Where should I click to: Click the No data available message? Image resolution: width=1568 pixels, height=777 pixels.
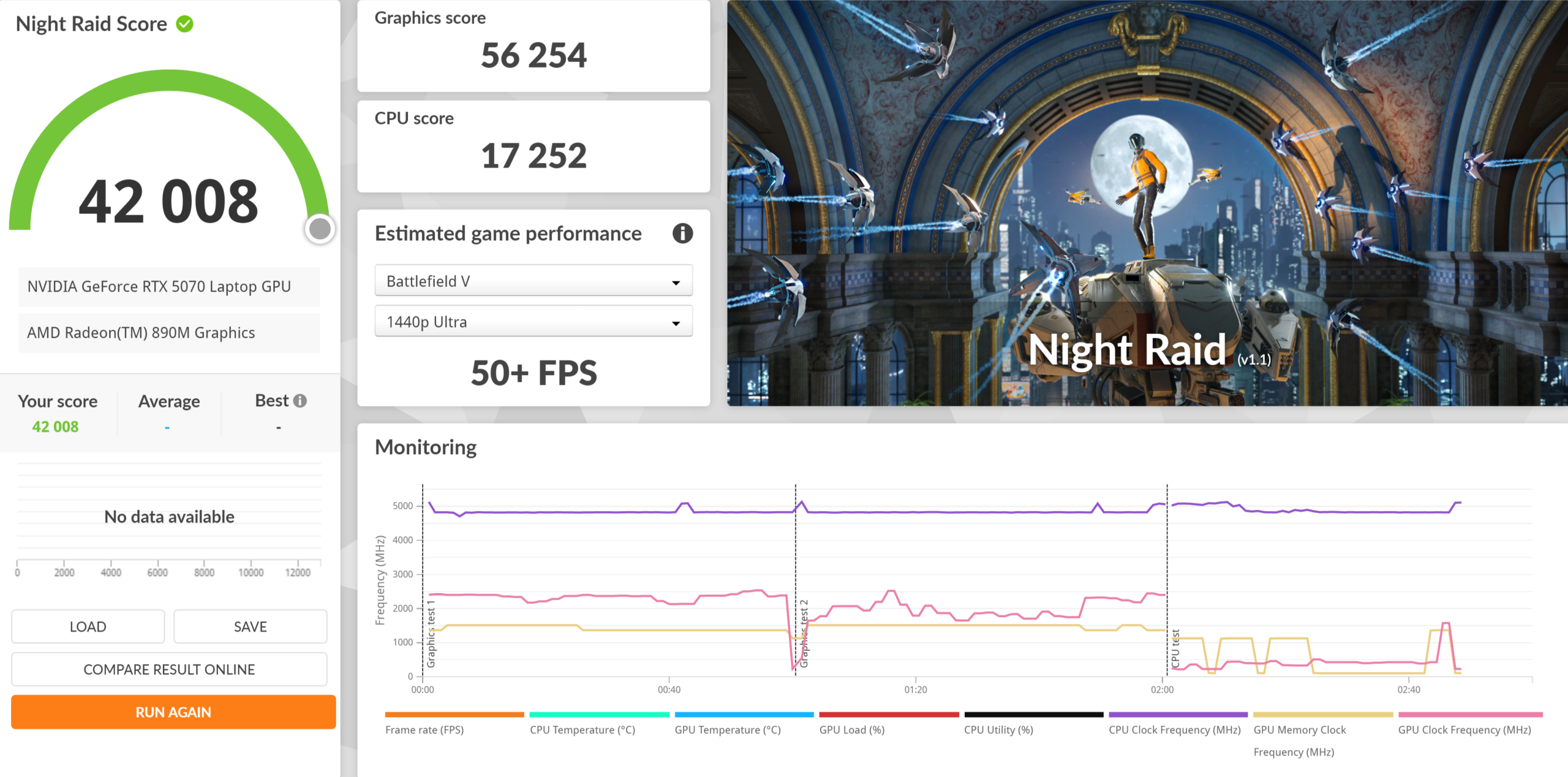click(x=169, y=517)
